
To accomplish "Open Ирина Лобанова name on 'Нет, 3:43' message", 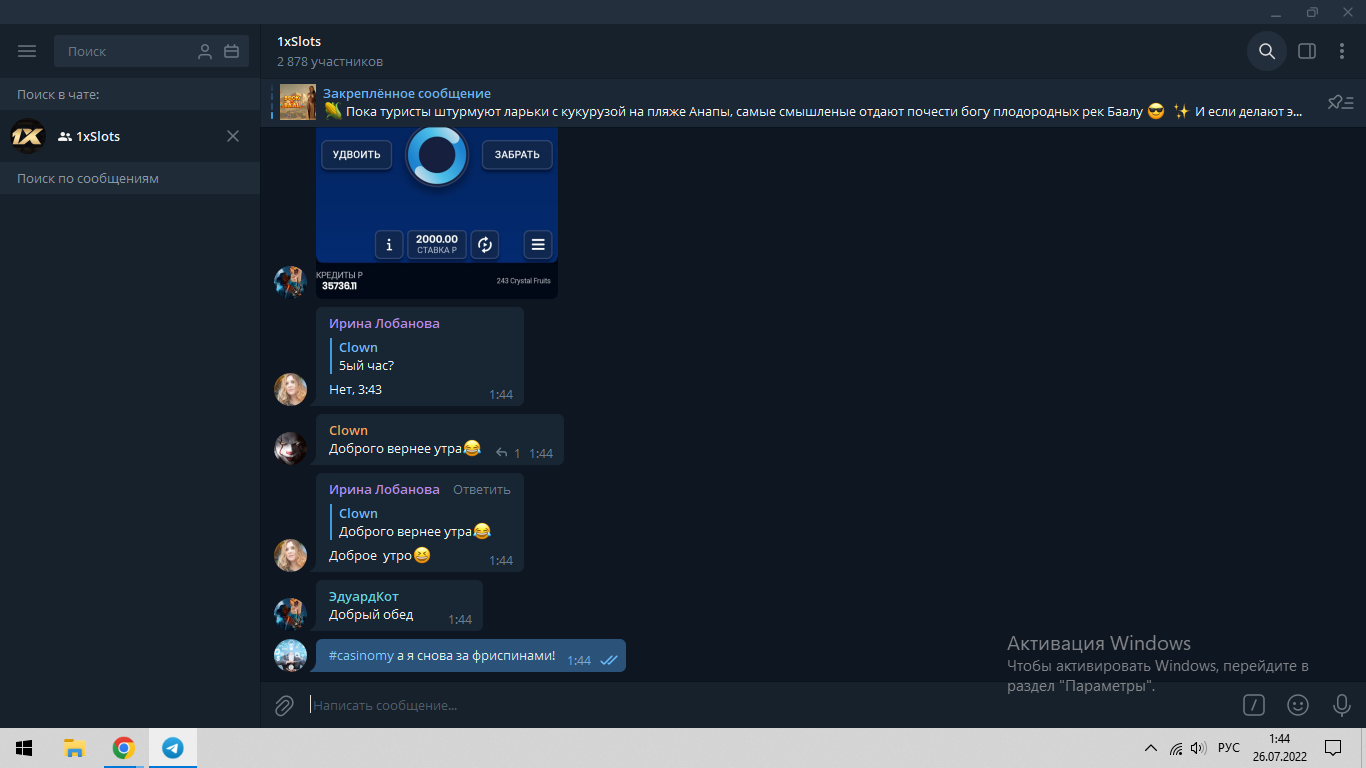I will pos(384,323).
